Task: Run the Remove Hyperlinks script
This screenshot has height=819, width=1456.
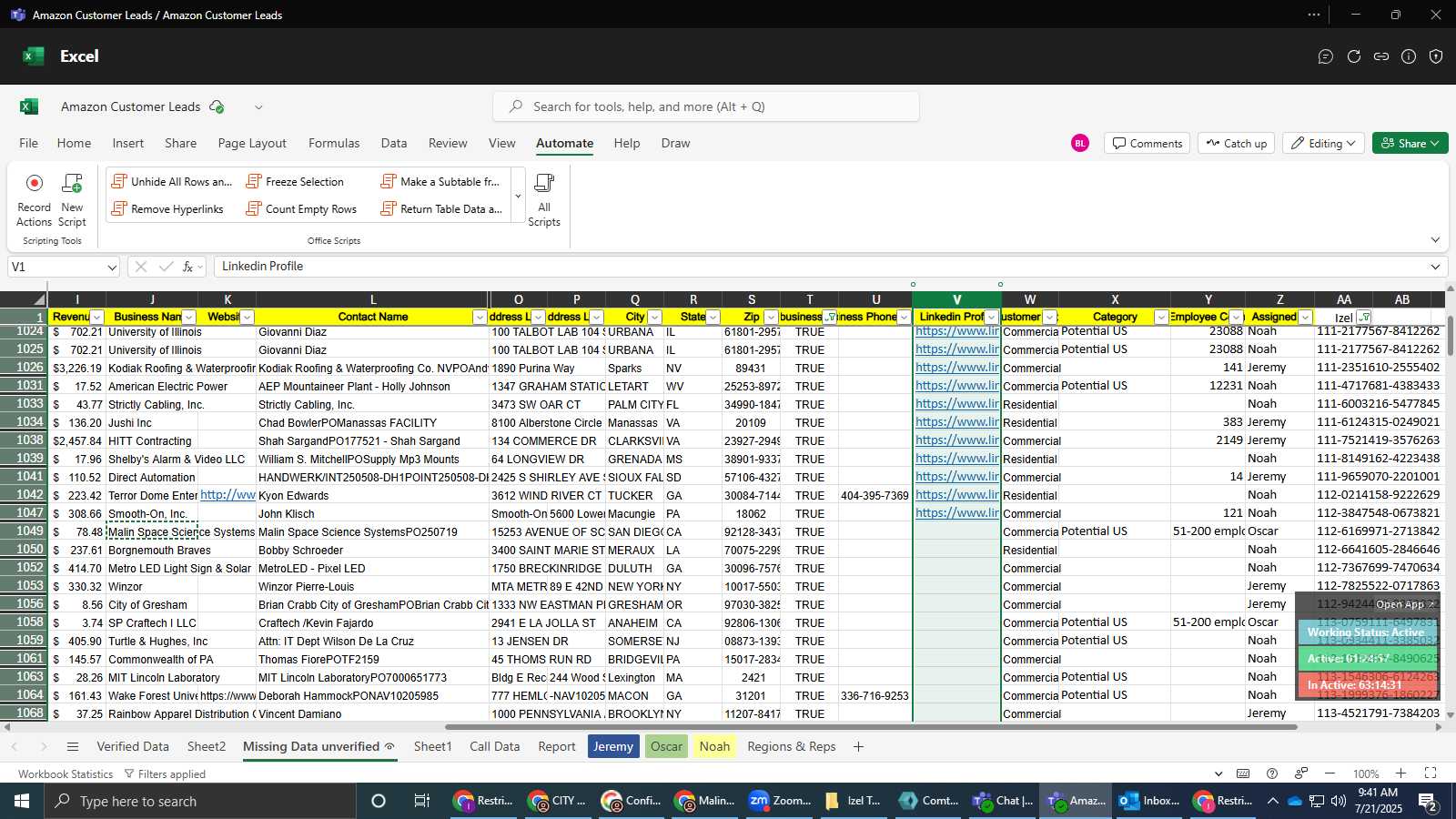Action: (x=167, y=209)
